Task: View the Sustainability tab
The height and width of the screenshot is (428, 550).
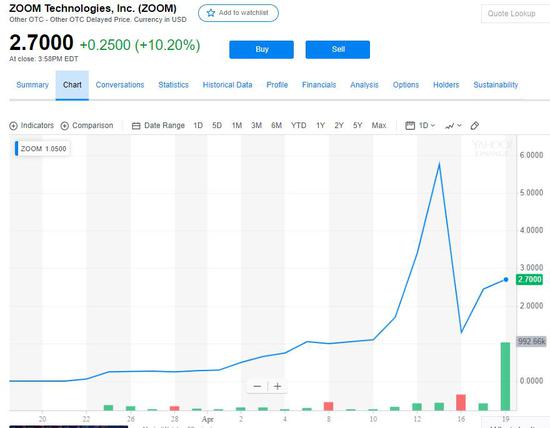Action: tap(496, 85)
